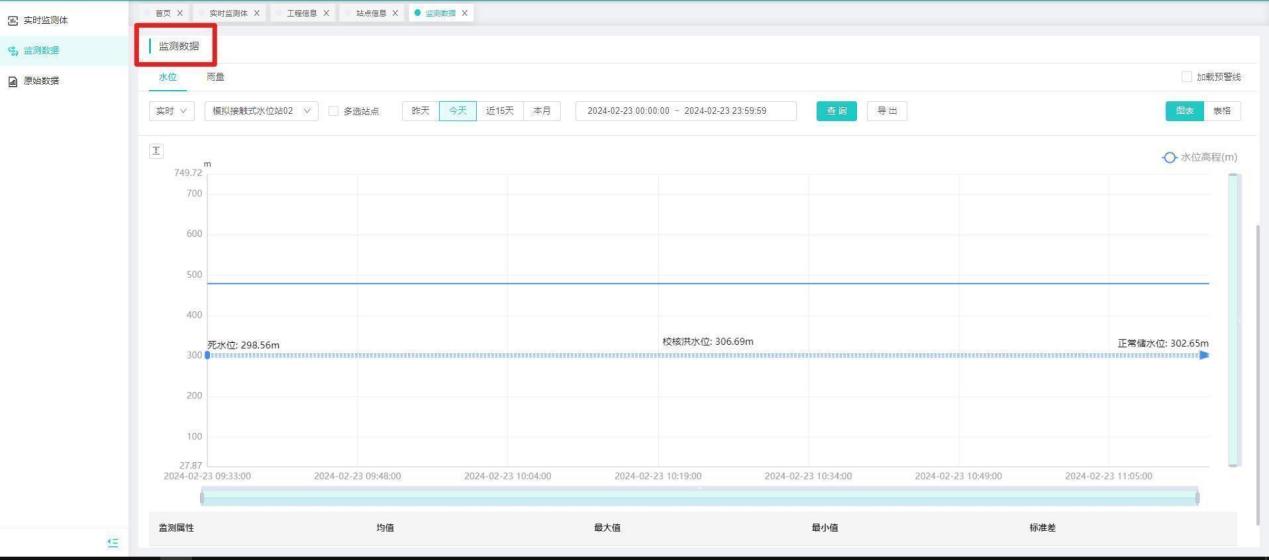Switch to the 雨量 tab

coord(215,77)
